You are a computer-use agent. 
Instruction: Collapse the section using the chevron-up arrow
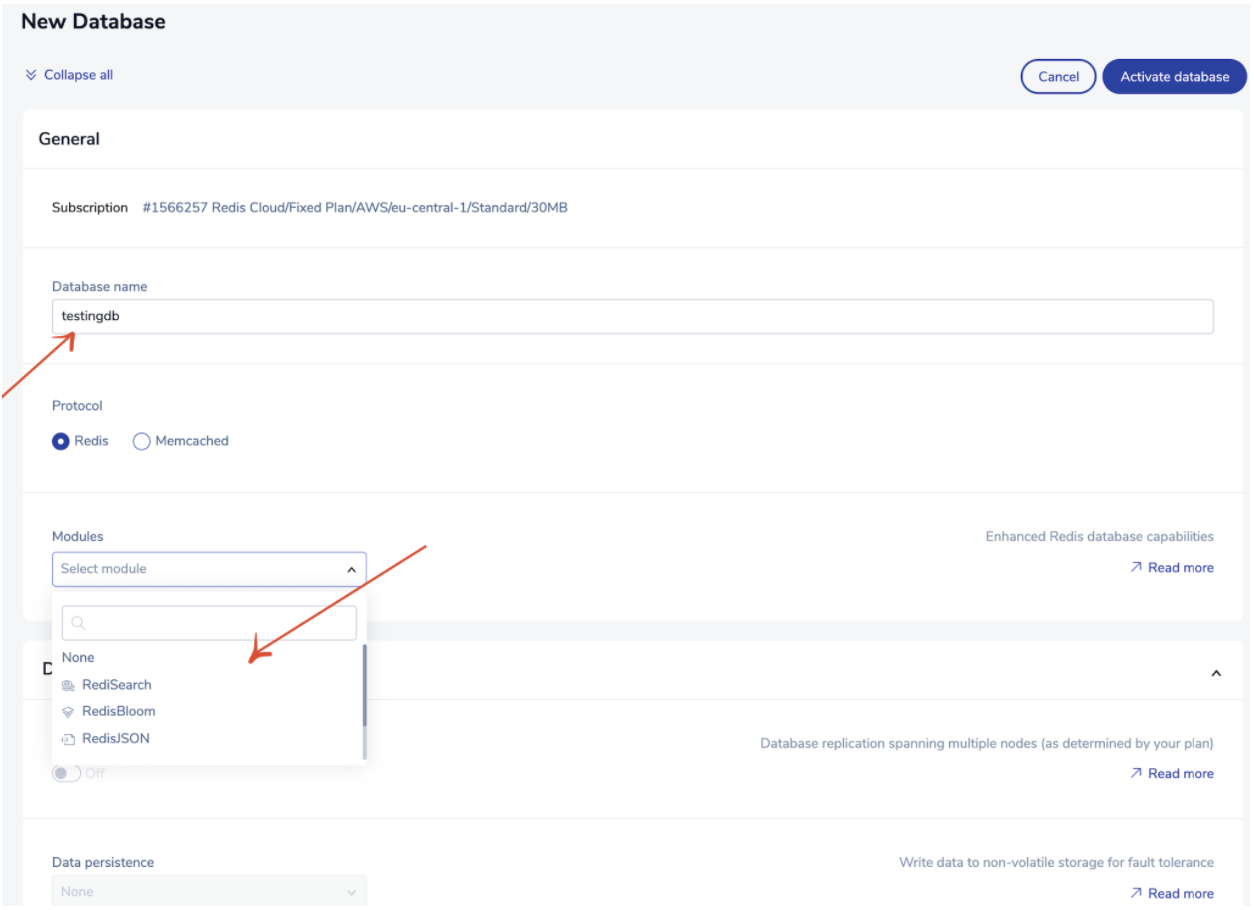(1216, 673)
